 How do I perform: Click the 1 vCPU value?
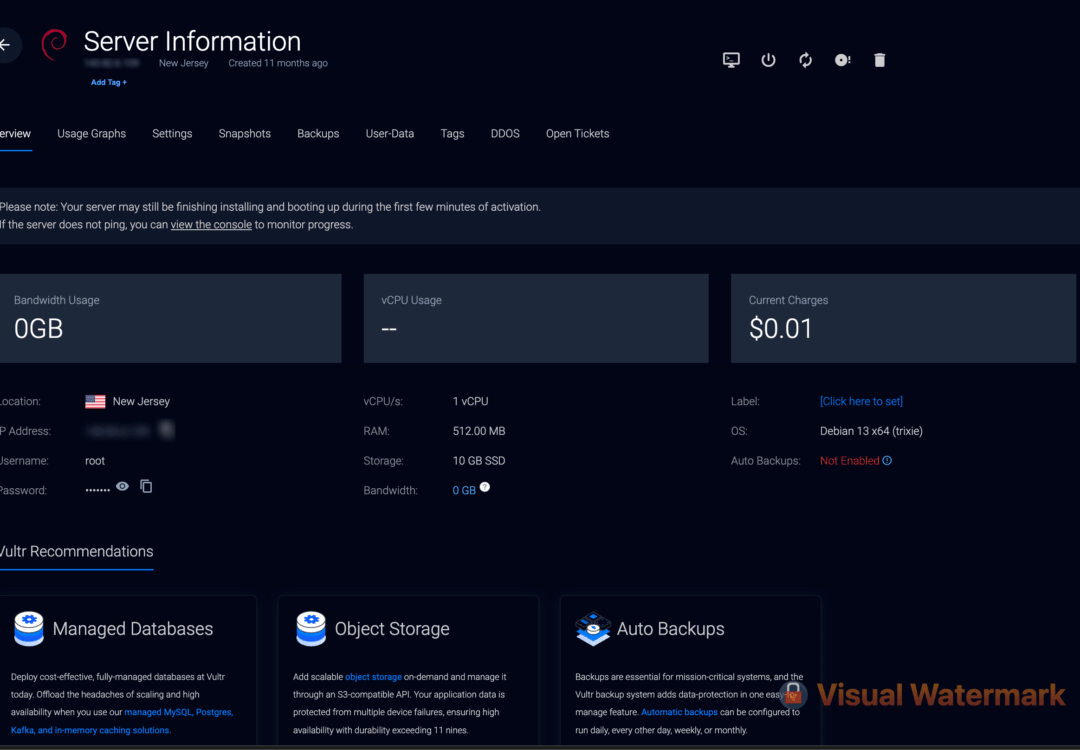click(x=470, y=402)
